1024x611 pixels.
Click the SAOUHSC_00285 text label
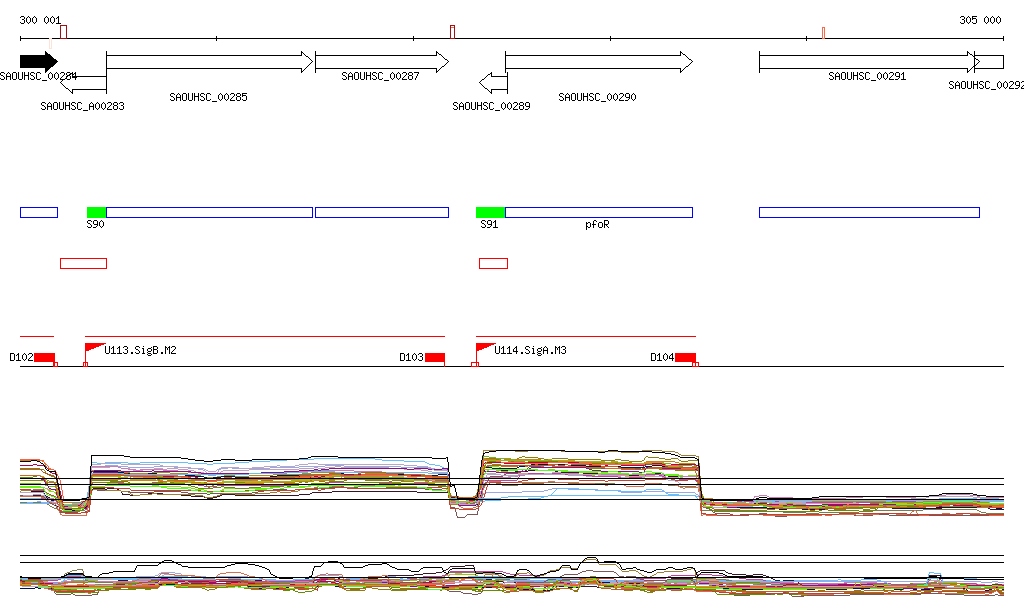(x=208, y=97)
